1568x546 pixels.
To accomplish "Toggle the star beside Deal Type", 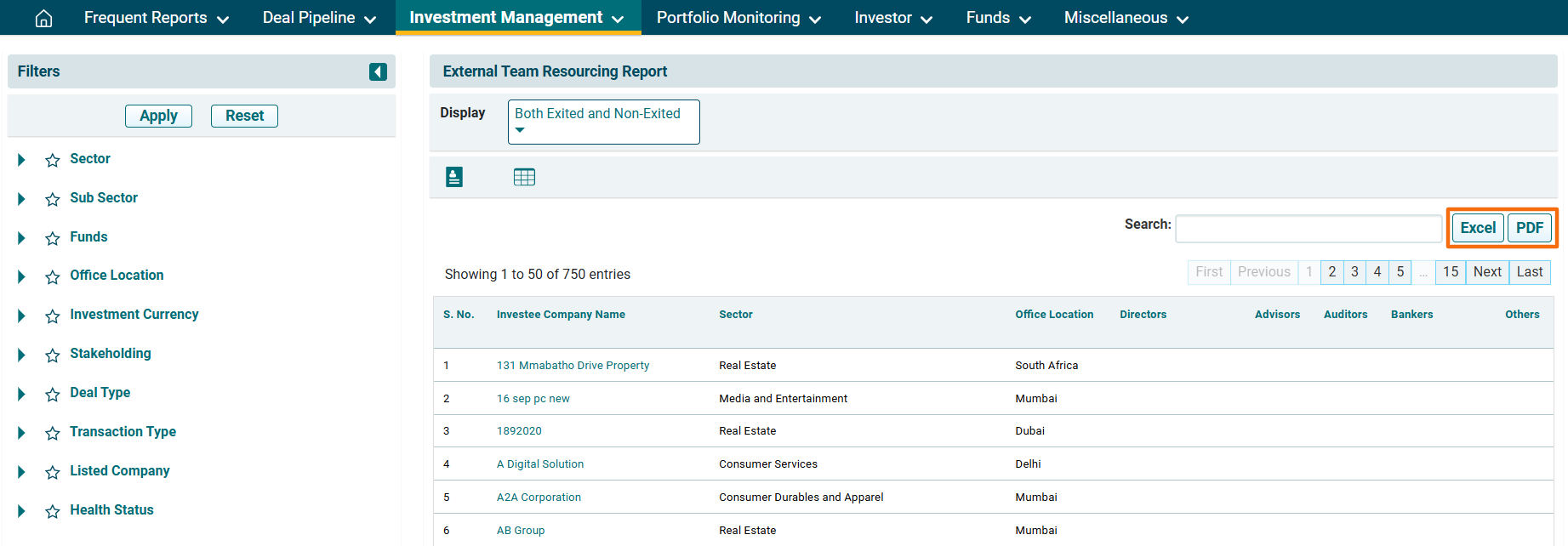I will click(x=53, y=394).
